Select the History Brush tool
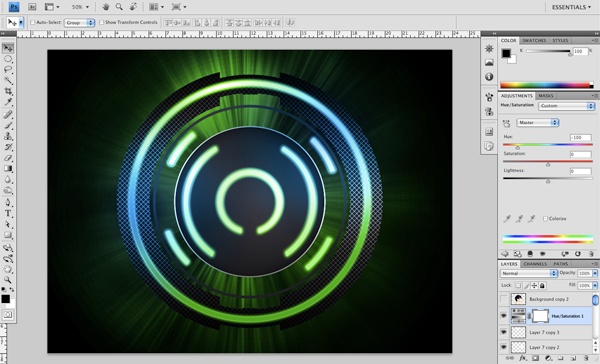 [x=8, y=147]
